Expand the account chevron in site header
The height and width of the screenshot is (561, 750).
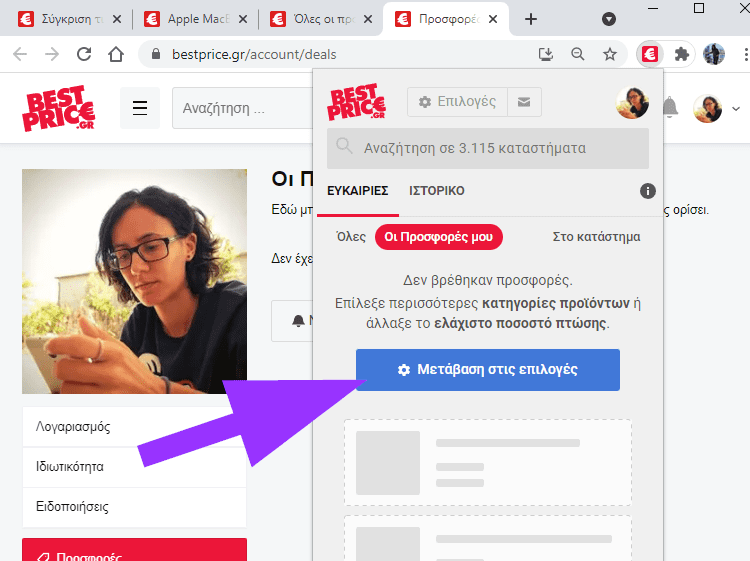pos(736,109)
